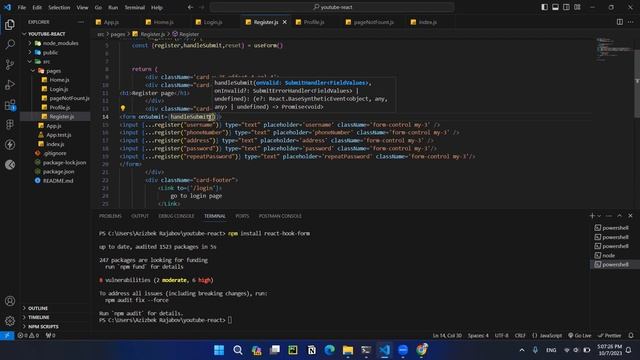Open File Explorer from taskbar

click(348, 350)
